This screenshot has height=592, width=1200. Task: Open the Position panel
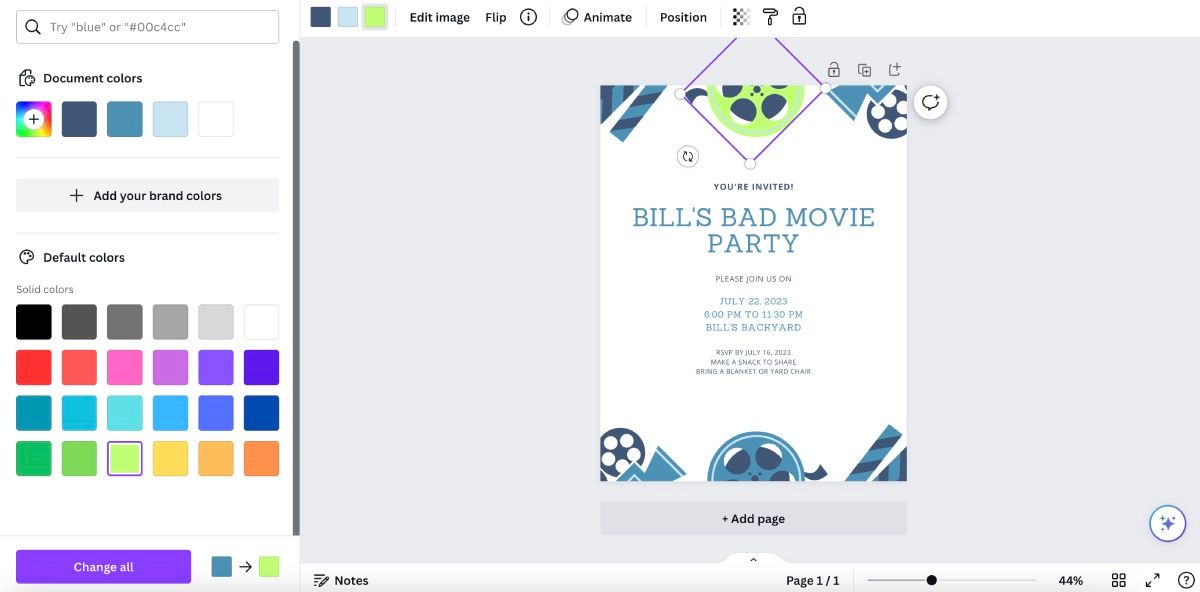pyautogui.click(x=683, y=17)
